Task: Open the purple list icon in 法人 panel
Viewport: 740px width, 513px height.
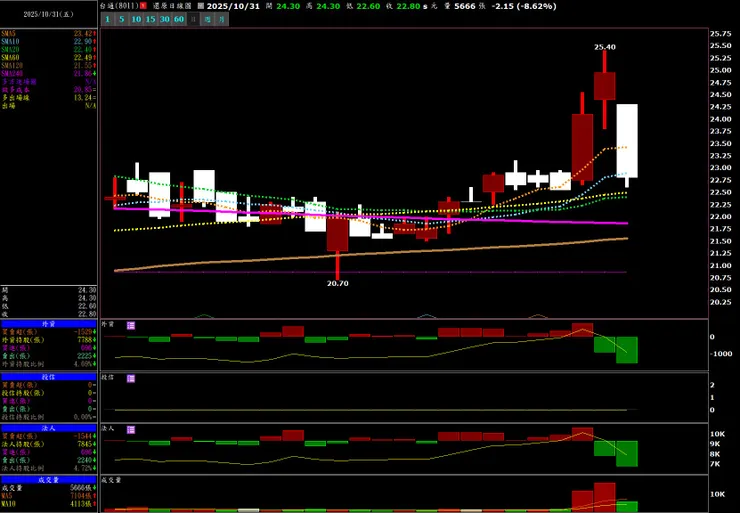Action: (x=131, y=429)
